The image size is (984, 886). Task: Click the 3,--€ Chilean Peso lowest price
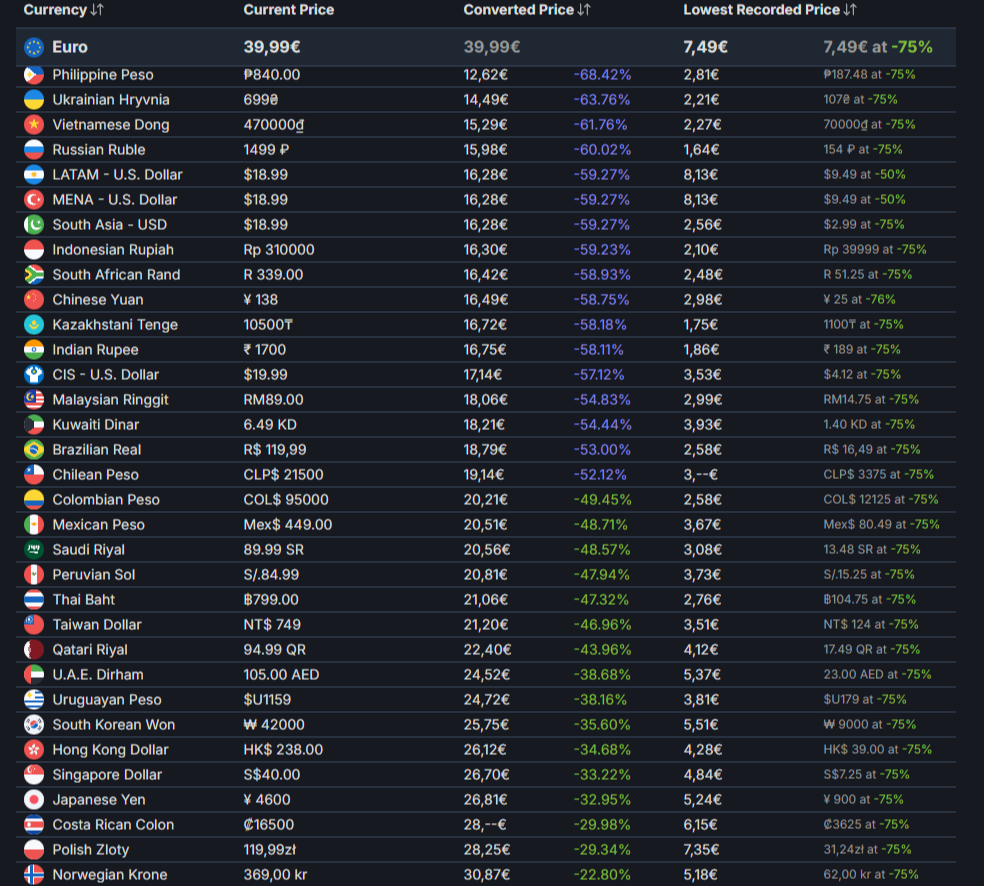point(700,475)
